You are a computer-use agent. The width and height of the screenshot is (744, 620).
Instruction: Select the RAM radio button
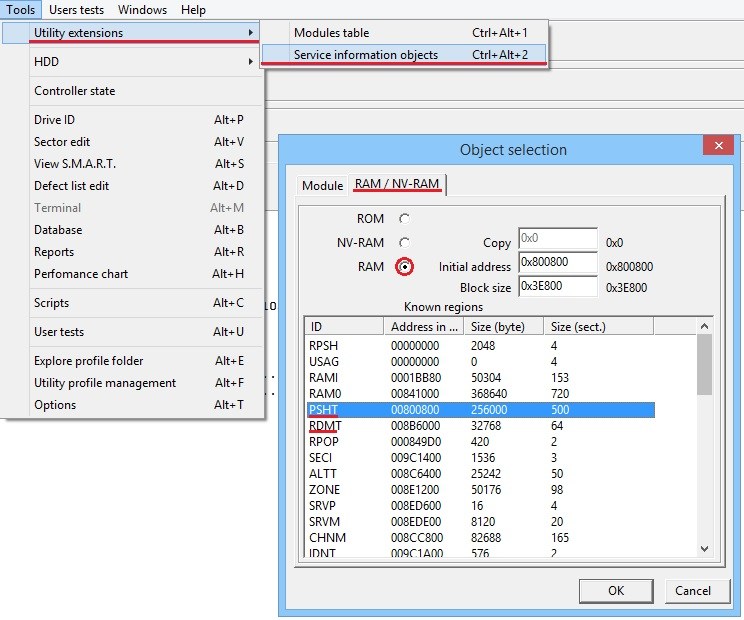pos(404,267)
